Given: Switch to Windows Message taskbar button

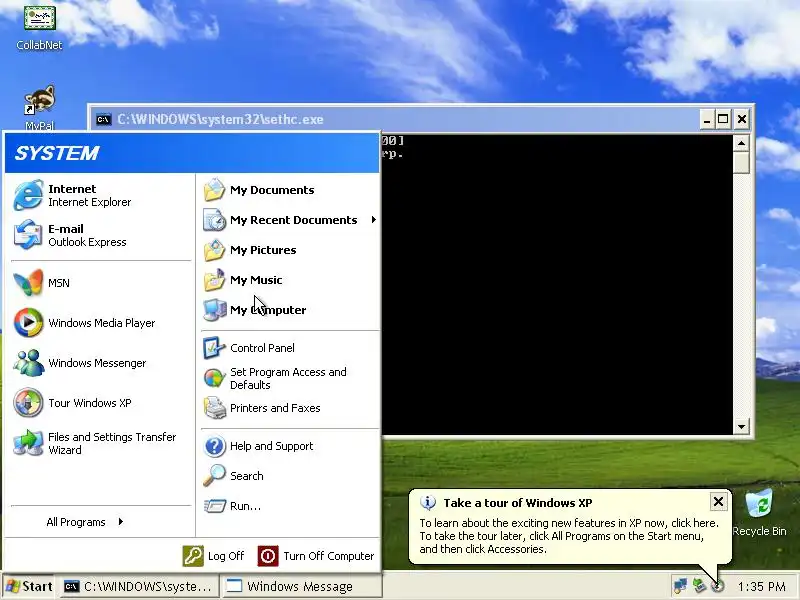Looking at the screenshot, I should pyautogui.click(x=302, y=586).
